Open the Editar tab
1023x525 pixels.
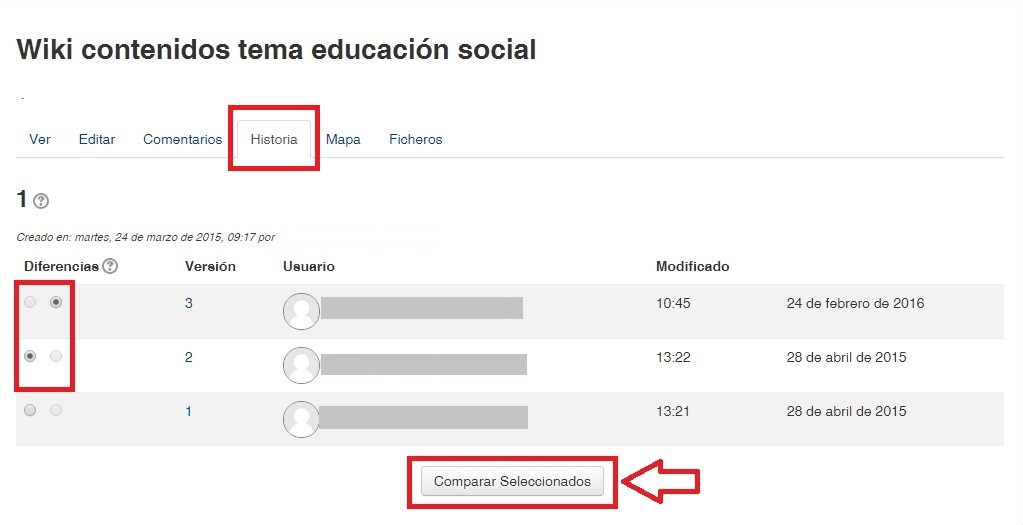[x=97, y=139]
